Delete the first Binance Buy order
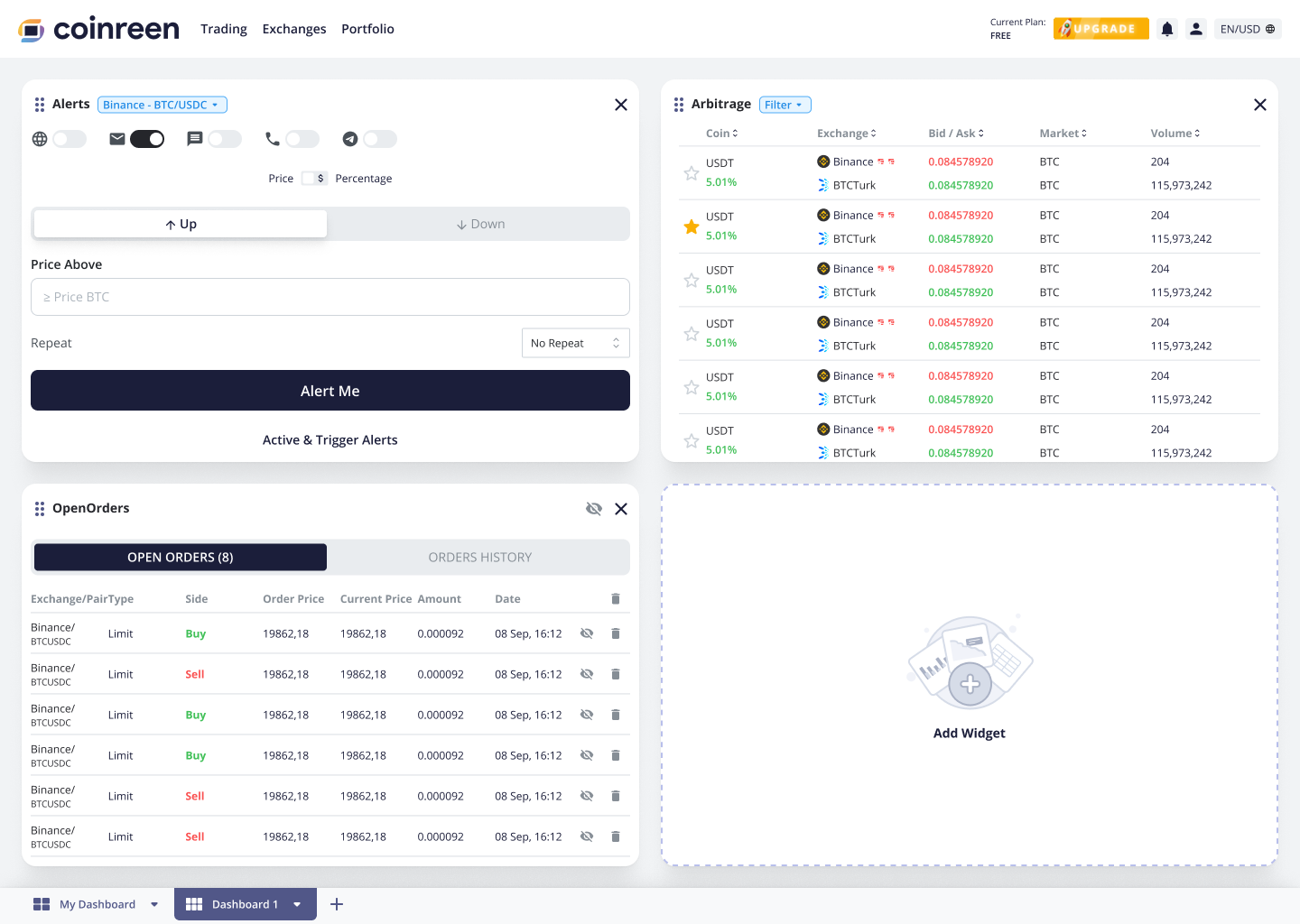The height and width of the screenshot is (924, 1300). 616,633
